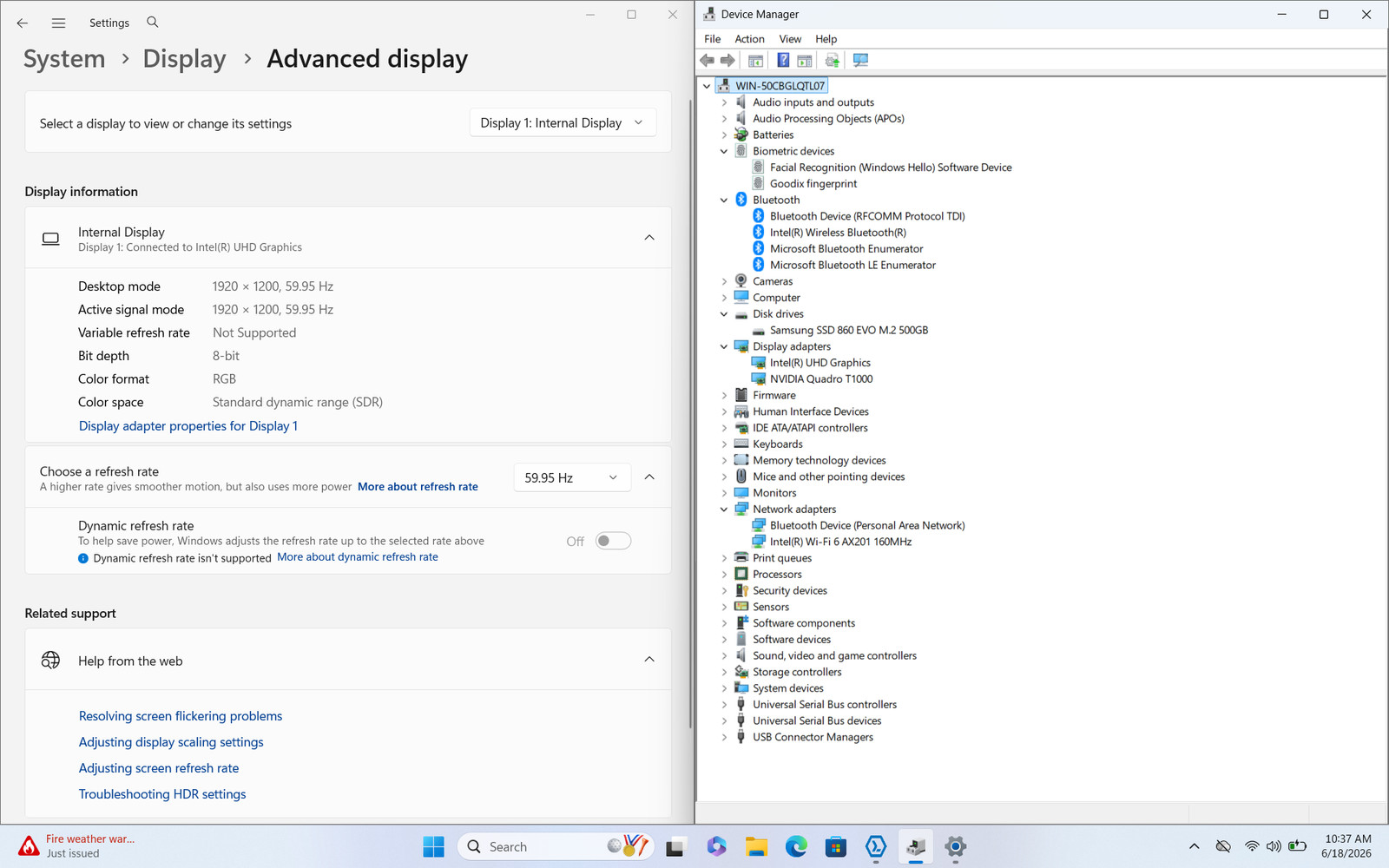Navigate to System breadcrumb
The width and height of the screenshot is (1389, 868).
pos(64,59)
